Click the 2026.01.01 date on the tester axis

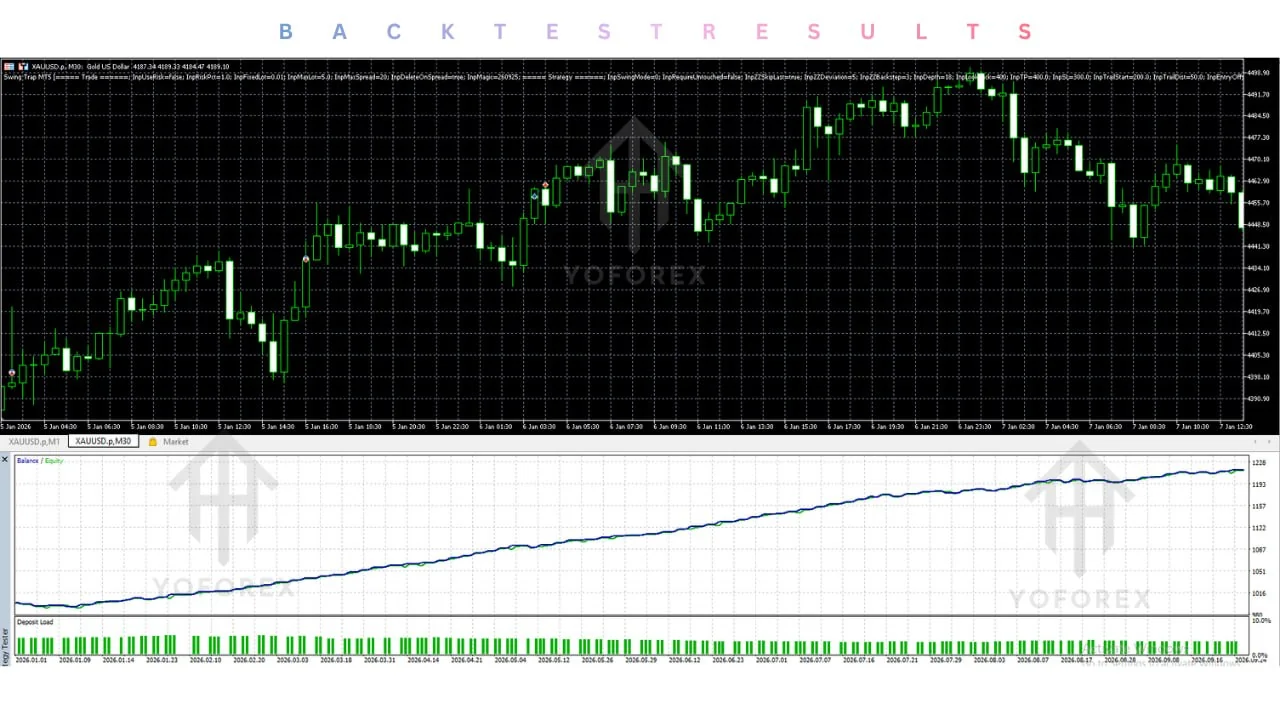point(30,660)
